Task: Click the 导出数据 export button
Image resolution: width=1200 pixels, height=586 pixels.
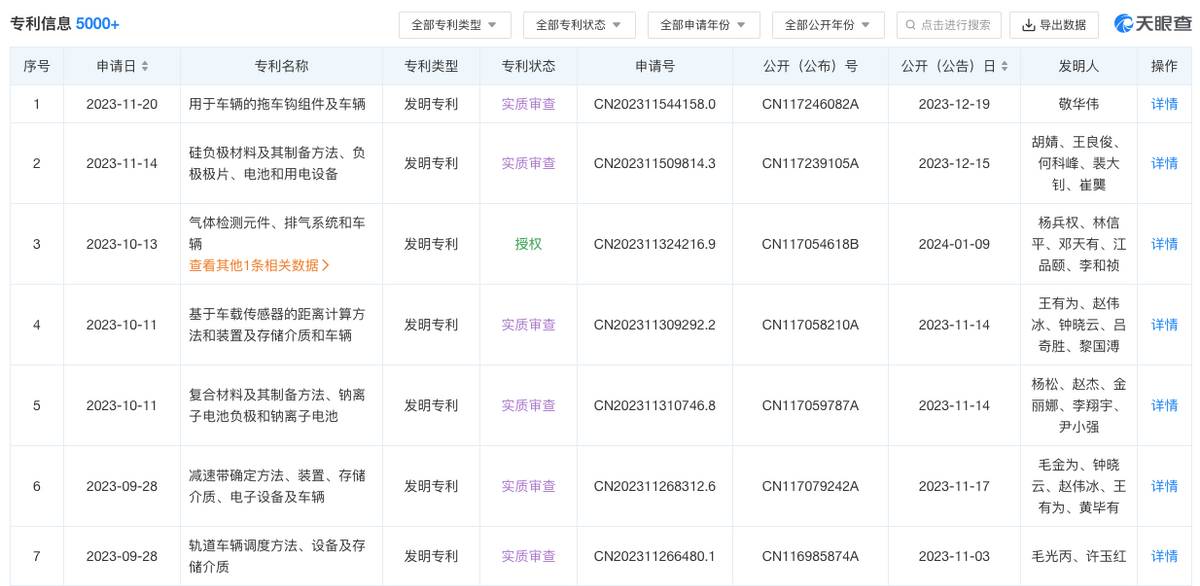Action: click(1054, 25)
